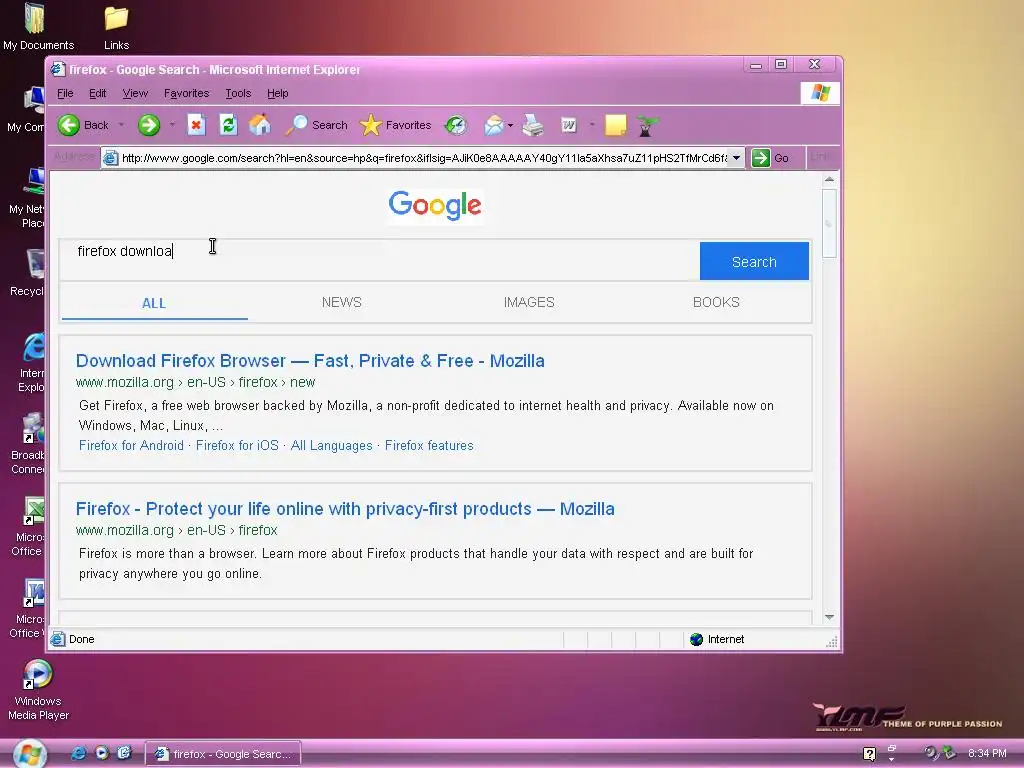1024x768 pixels.
Task: Launch Media Player from quick launch
Action: pyautogui.click(x=102, y=753)
